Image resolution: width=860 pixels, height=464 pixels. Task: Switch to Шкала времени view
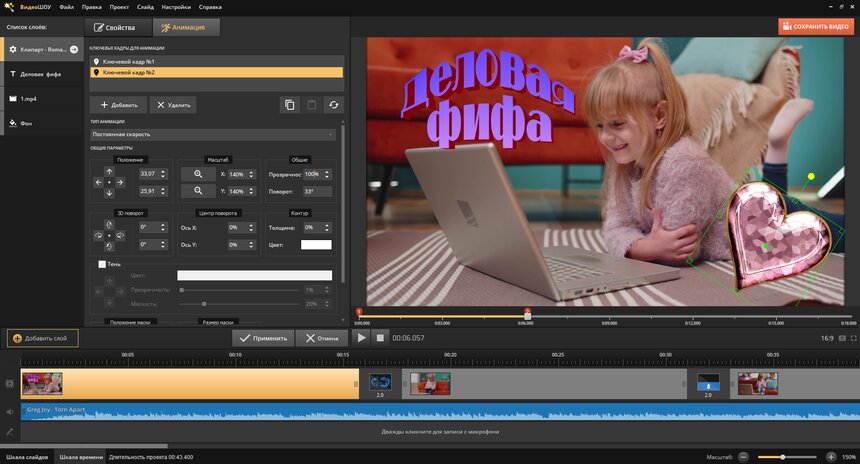[x=81, y=457]
